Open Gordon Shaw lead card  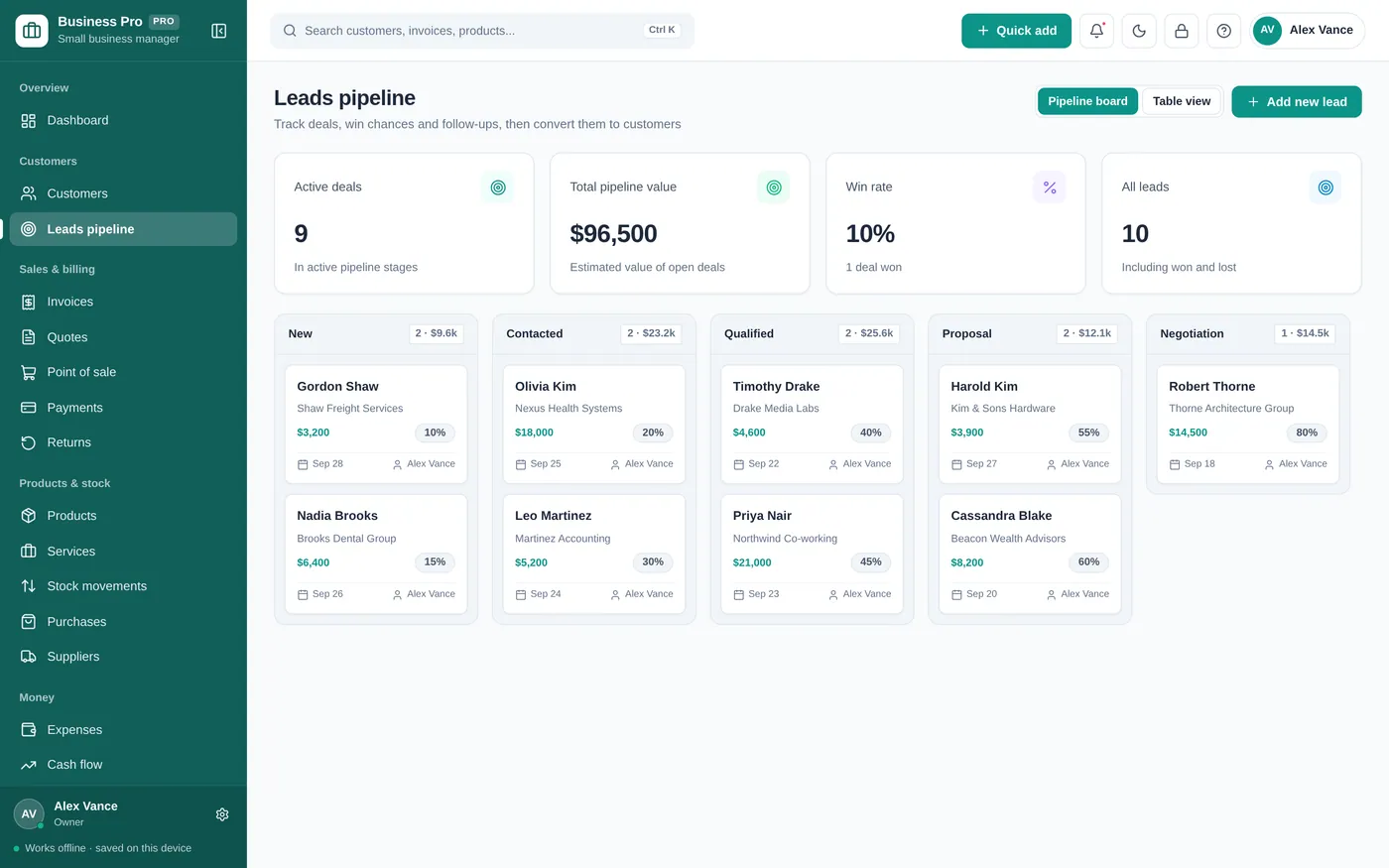(376, 425)
